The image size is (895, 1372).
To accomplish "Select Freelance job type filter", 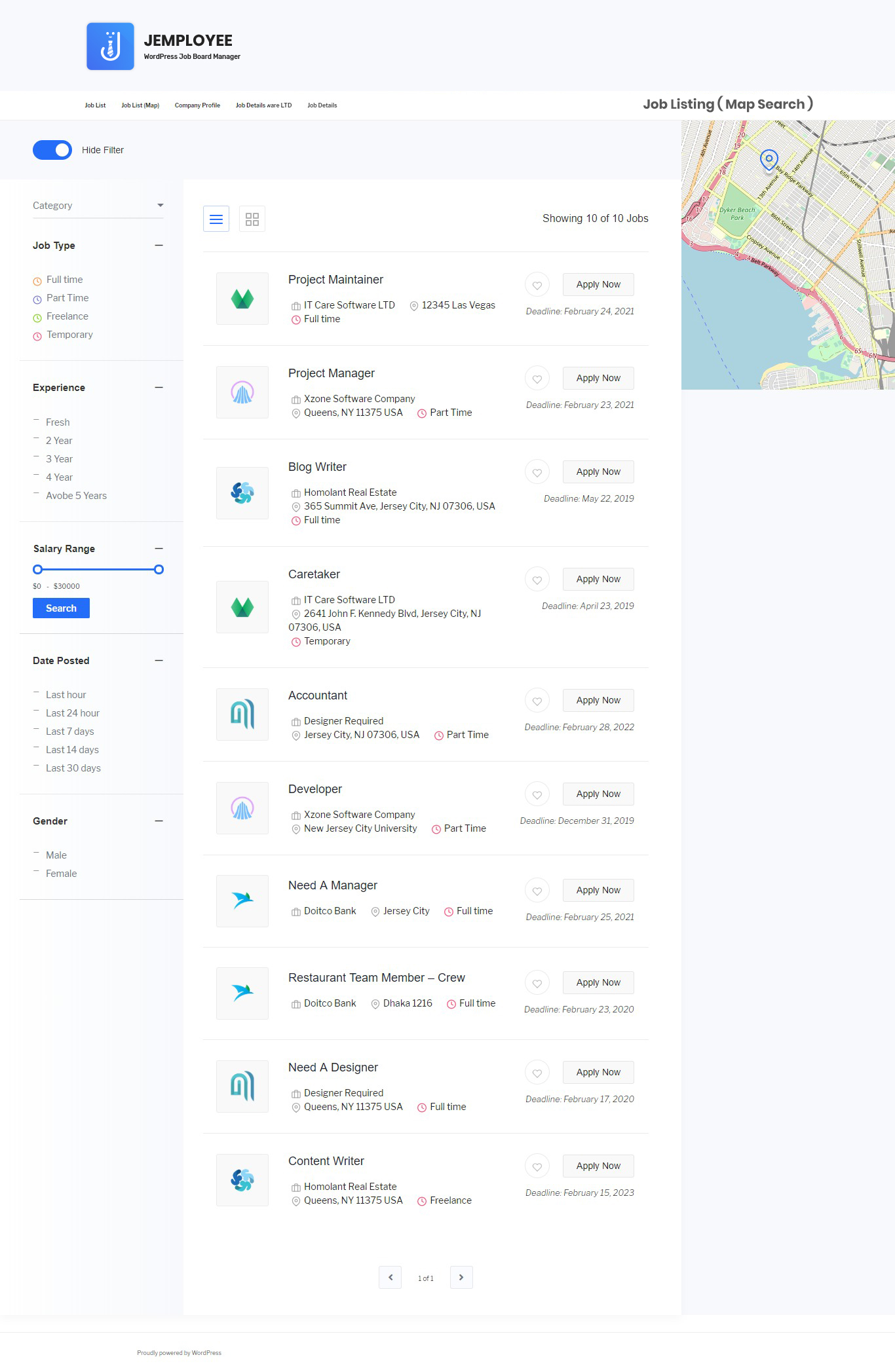I will tap(61, 316).
